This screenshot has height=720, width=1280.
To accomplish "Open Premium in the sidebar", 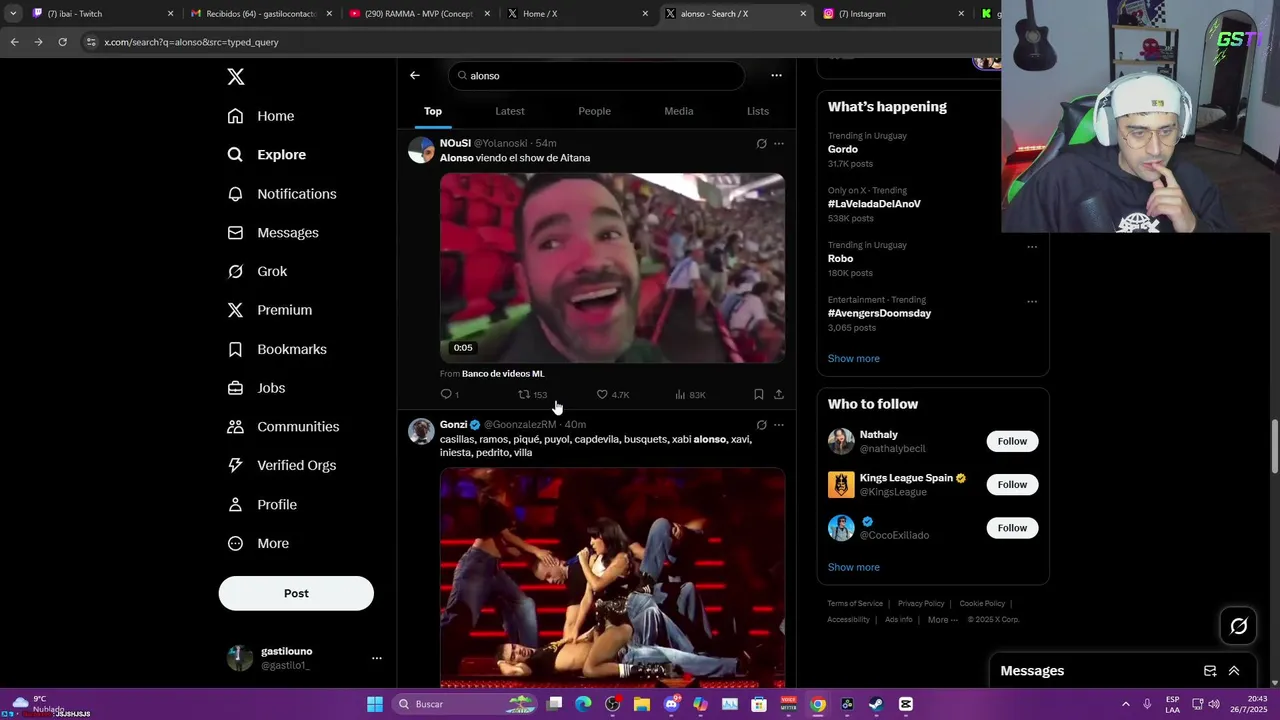I will [x=270, y=310].
